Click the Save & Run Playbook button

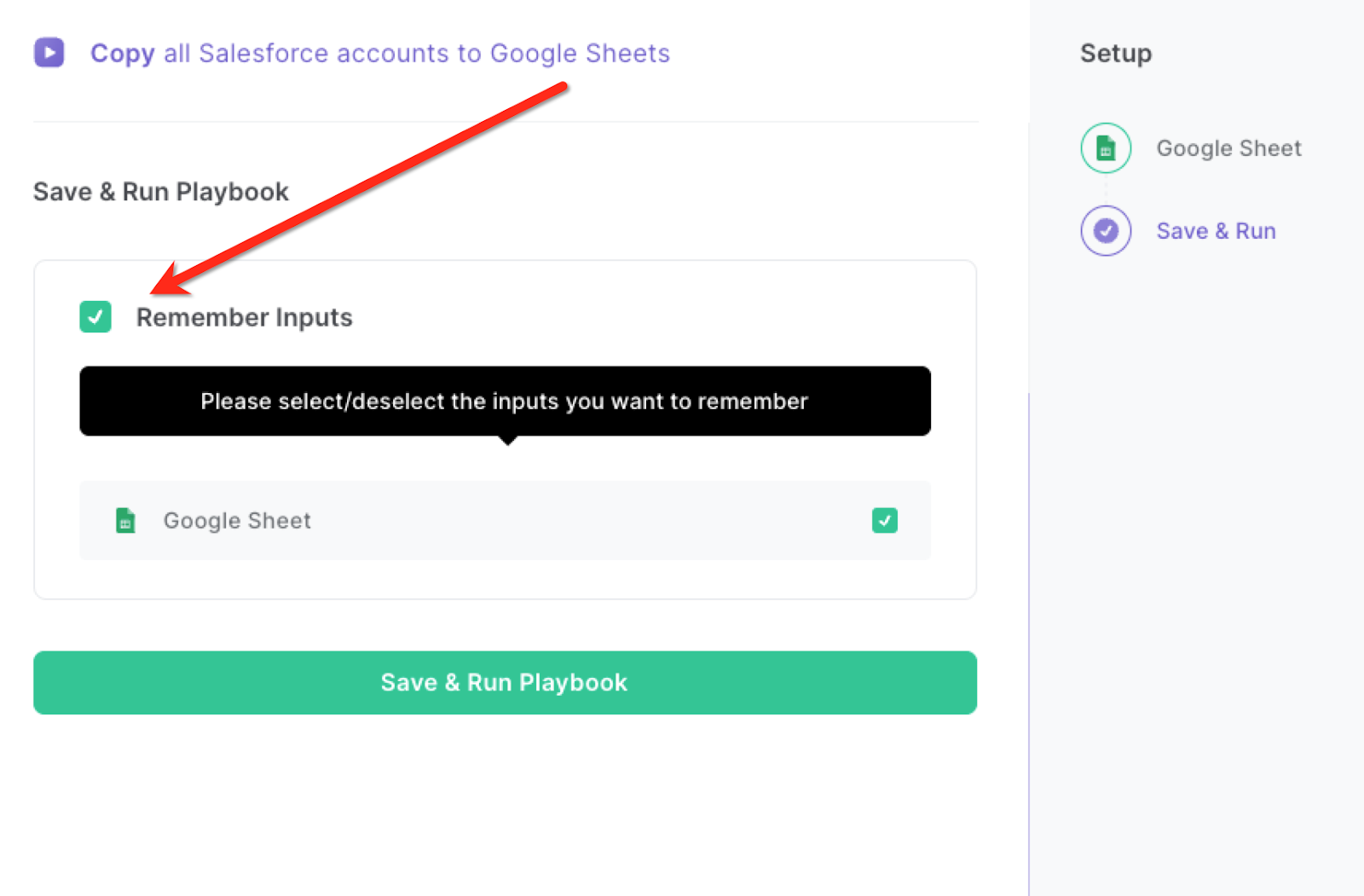(x=505, y=683)
